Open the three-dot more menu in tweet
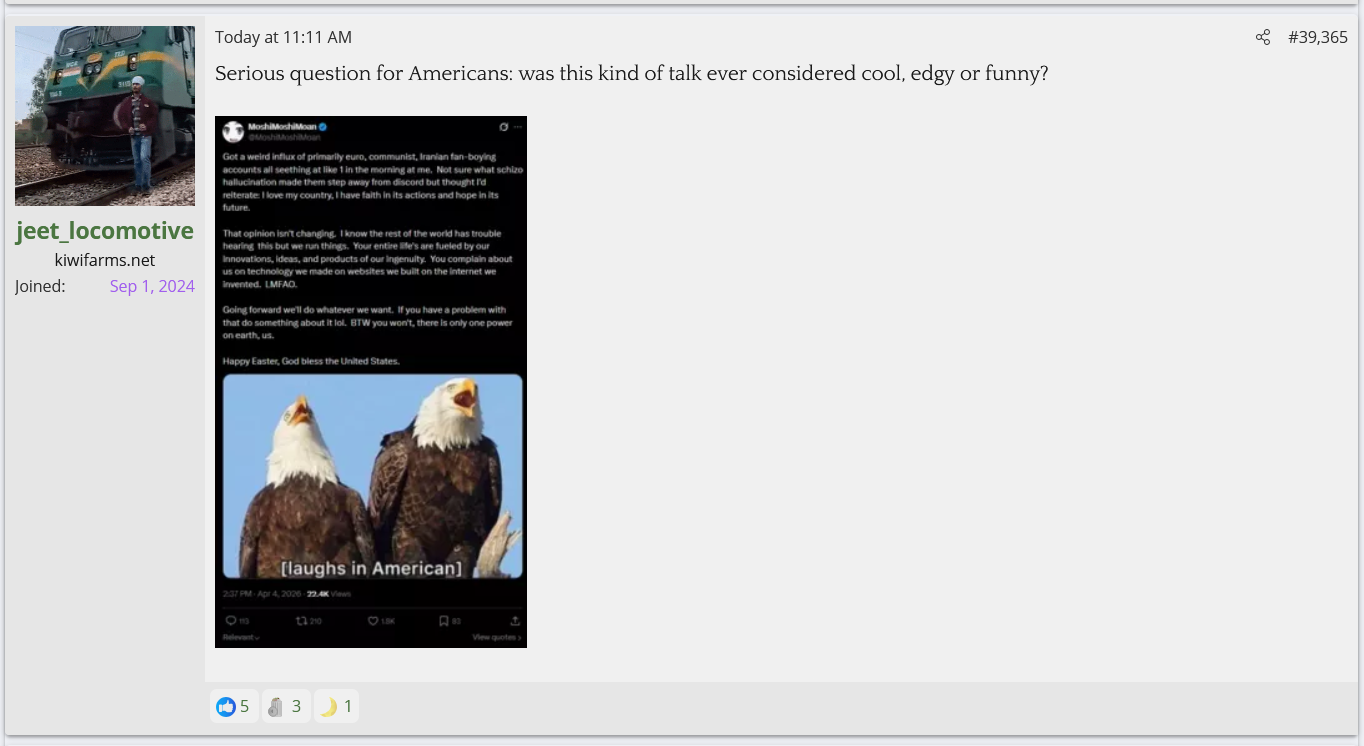The image size is (1364, 746). pyautogui.click(x=517, y=127)
